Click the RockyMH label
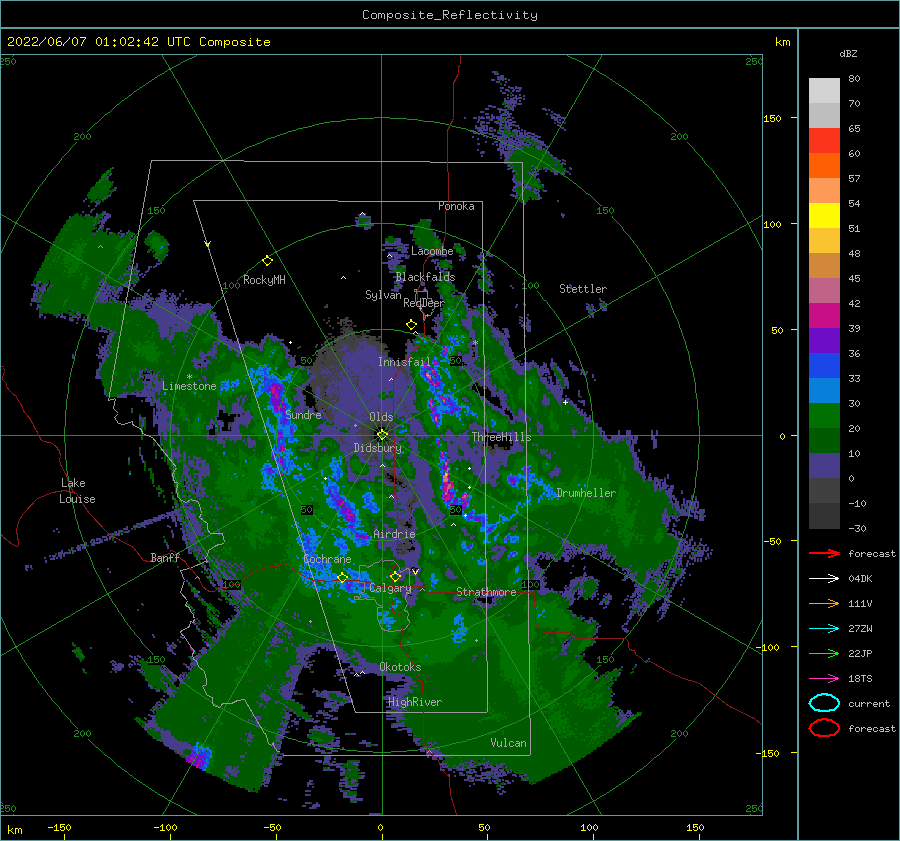This screenshot has height=841, width=900. [x=264, y=280]
